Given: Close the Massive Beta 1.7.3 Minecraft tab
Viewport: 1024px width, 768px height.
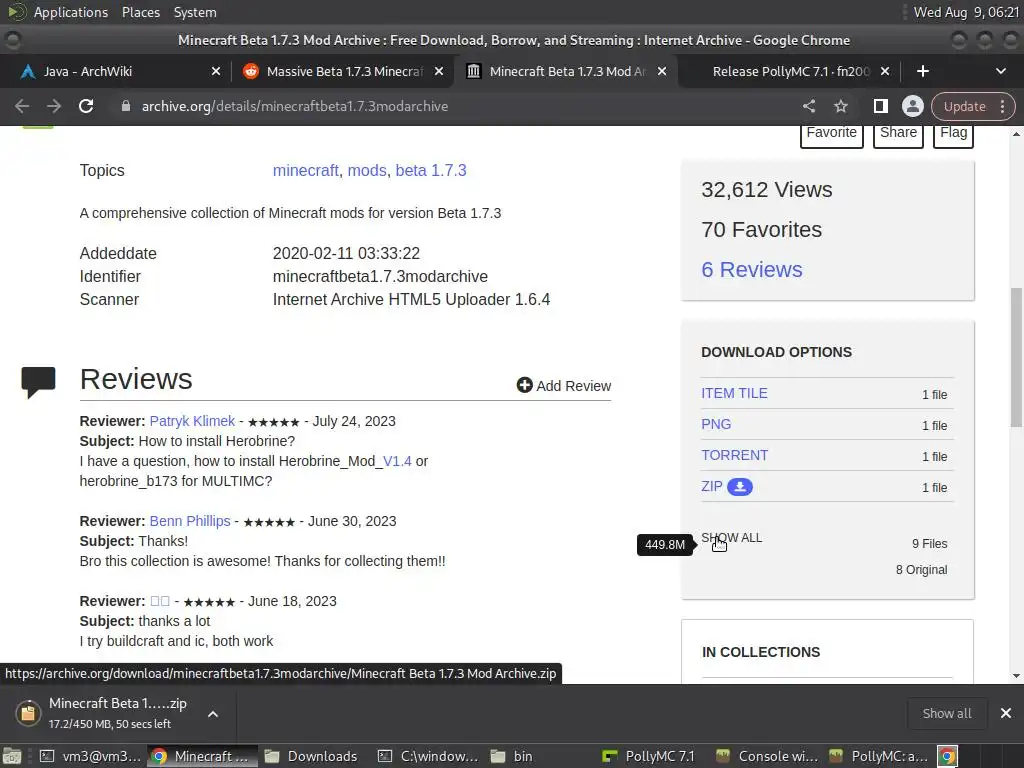Looking at the screenshot, I should (x=439, y=71).
